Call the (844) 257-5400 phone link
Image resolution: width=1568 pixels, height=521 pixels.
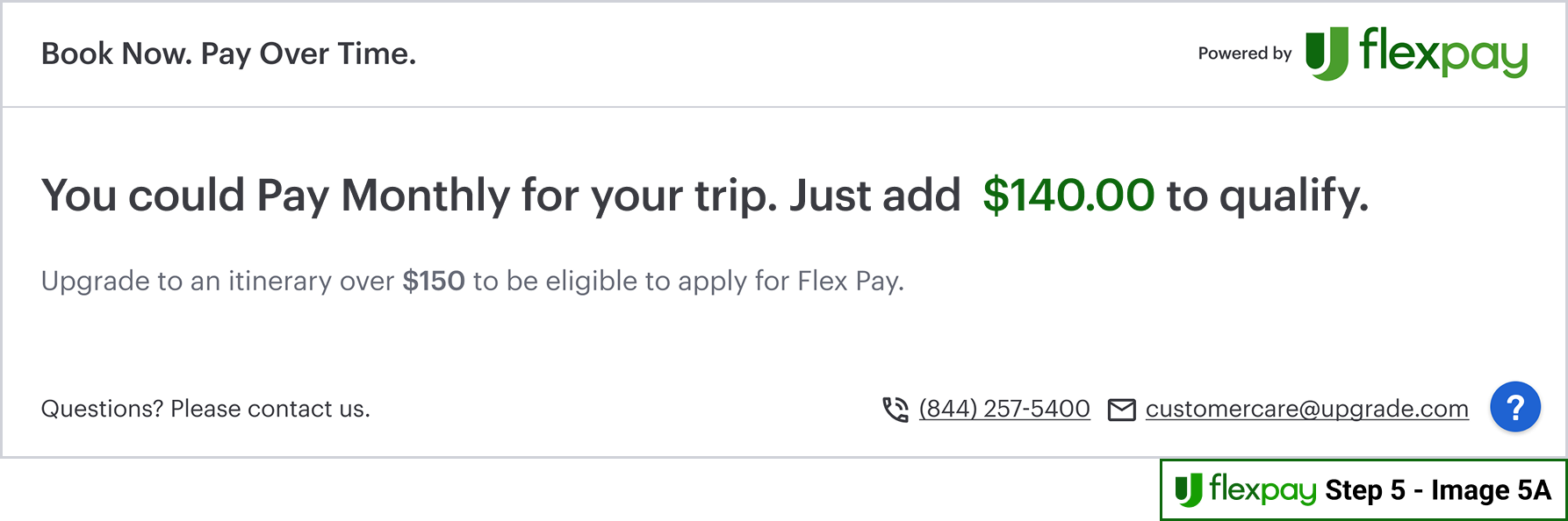click(x=1004, y=409)
